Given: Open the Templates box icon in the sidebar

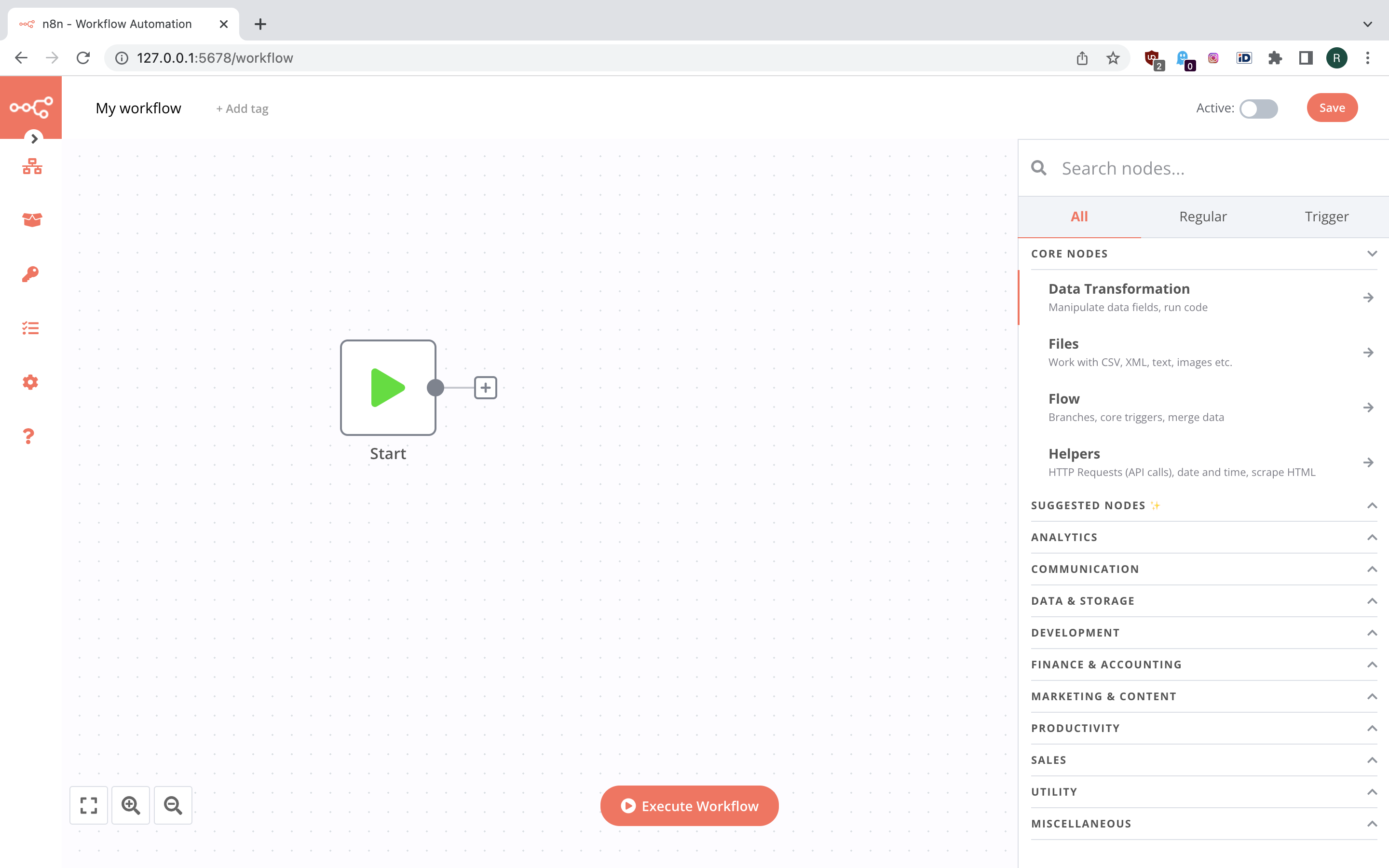Looking at the screenshot, I should coord(32,219).
